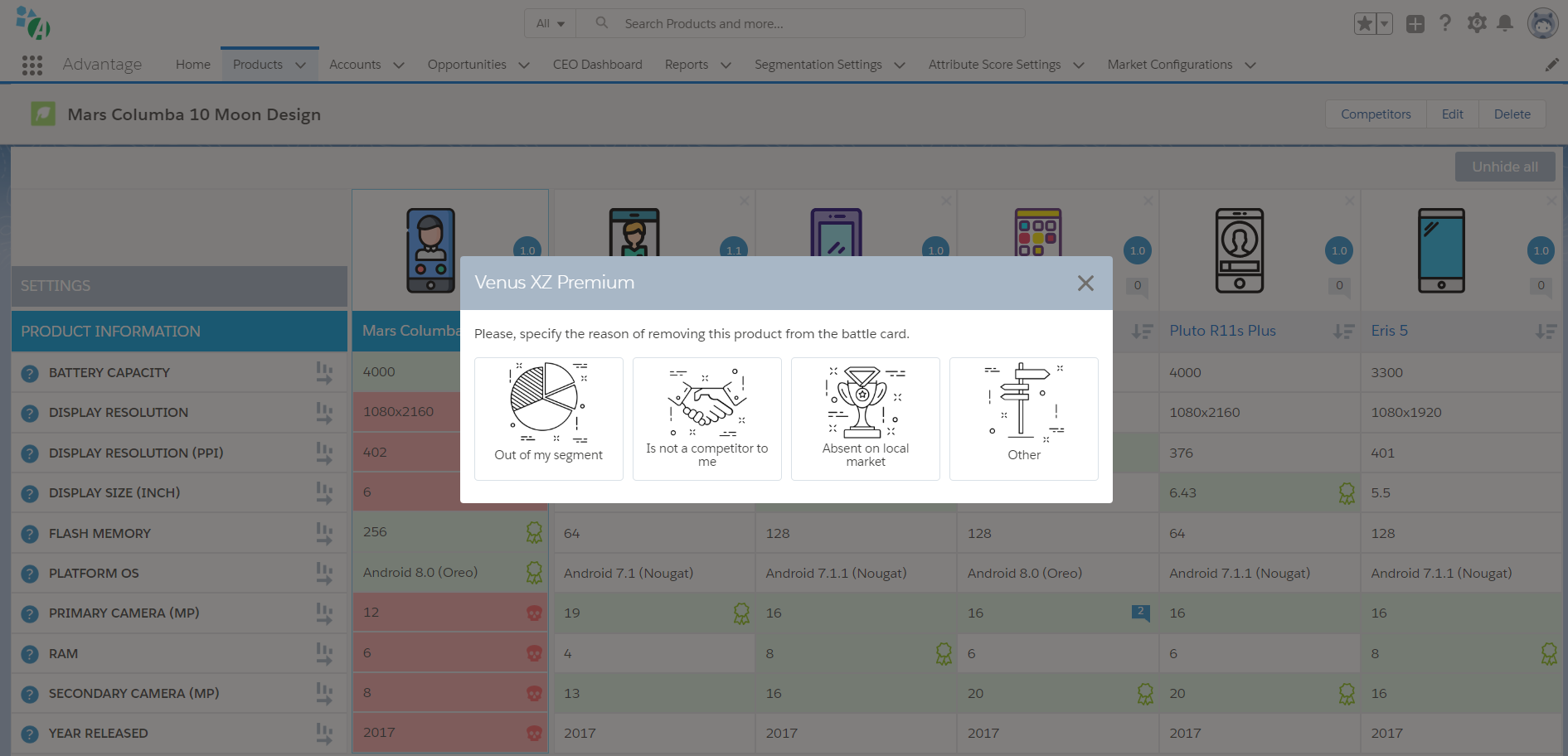This screenshot has height=756, width=1568.
Task: Open the setup gear menu
Action: click(1477, 23)
